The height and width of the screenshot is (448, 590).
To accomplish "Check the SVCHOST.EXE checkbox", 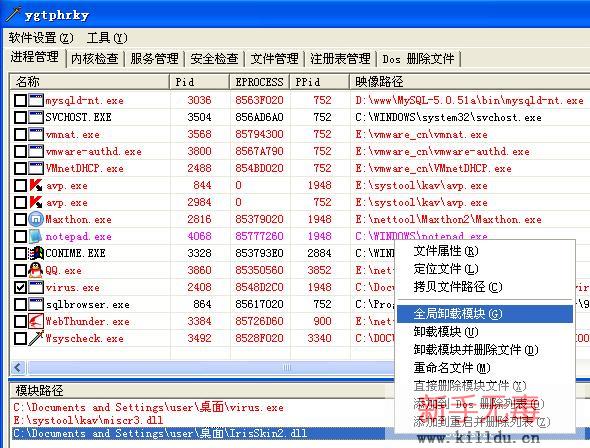I will [x=20, y=117].
